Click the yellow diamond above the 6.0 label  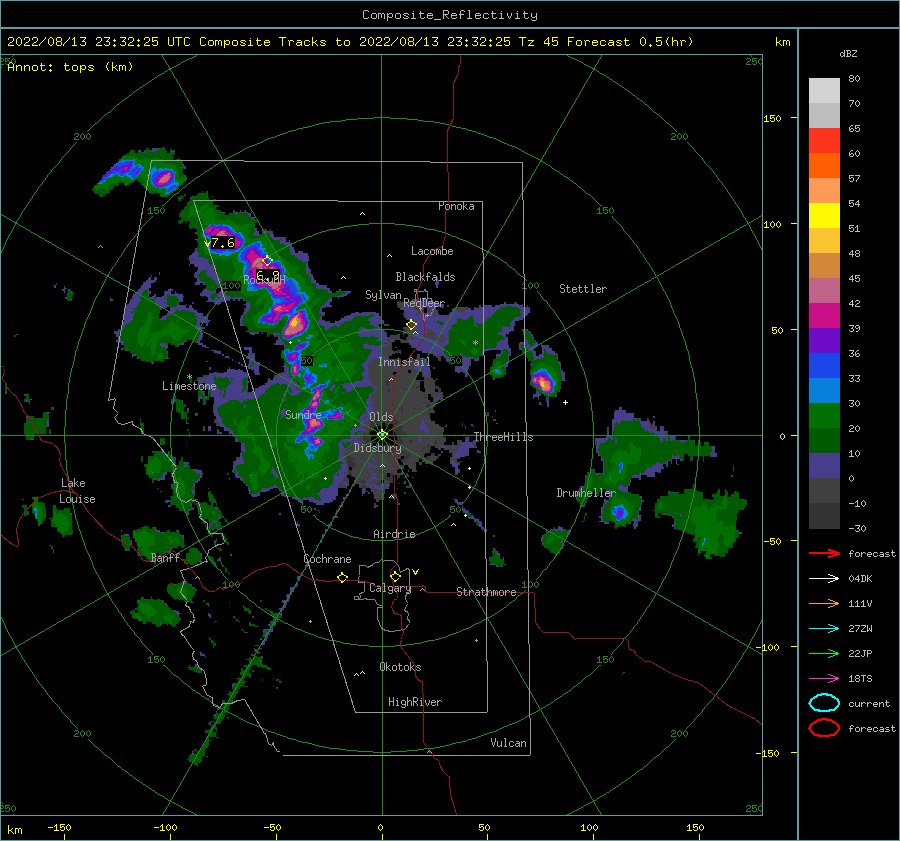(x=267, y=261)
